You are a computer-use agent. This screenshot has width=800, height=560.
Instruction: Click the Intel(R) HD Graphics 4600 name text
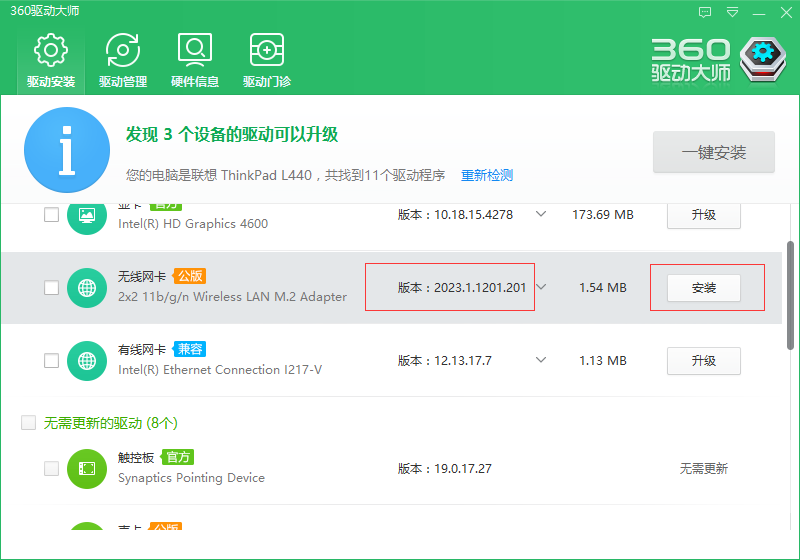(193, 224)
